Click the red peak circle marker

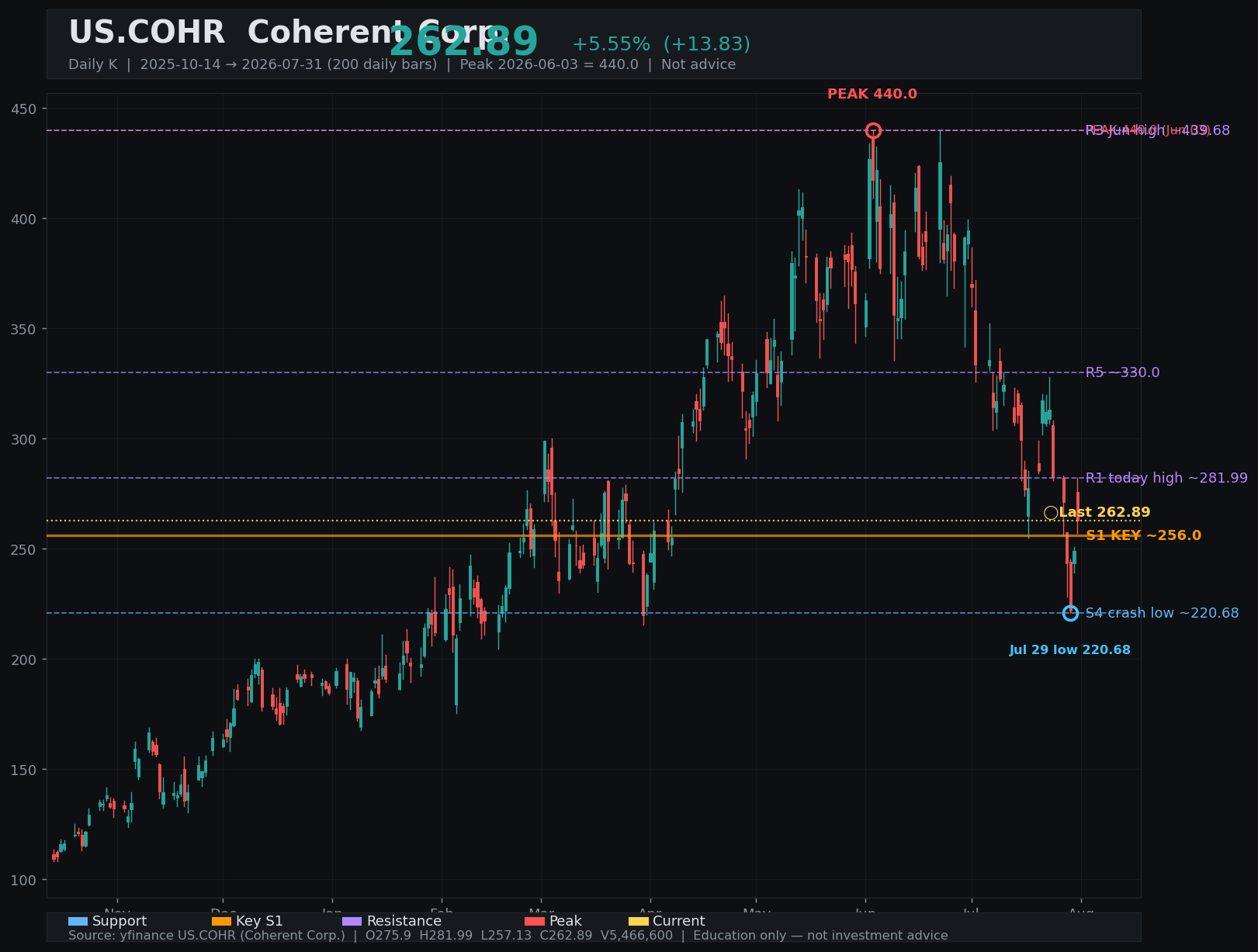(873, 130)
